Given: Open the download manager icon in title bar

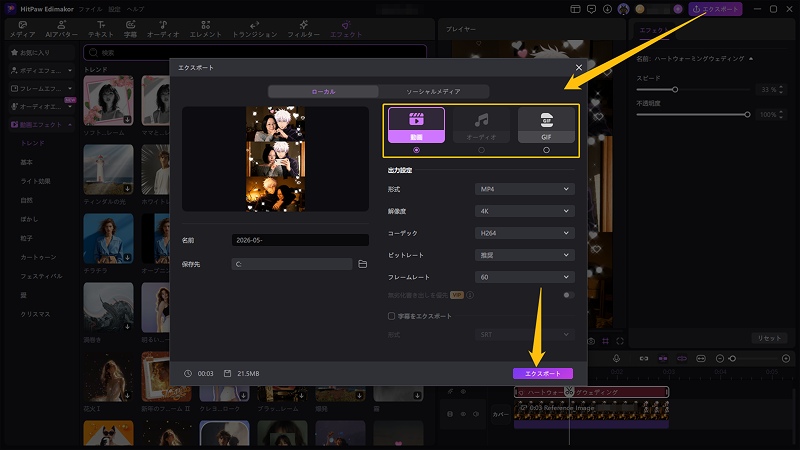Looking at the screenshot, I should click(x=607, y=9).
